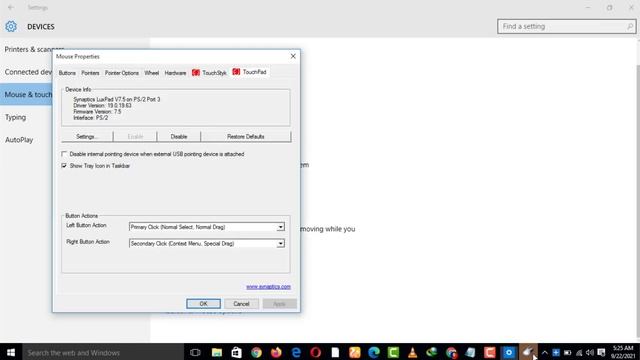Image resolution: width=640 pixels, height=360 pixels.
Task: Close the Mouse Properties dialog
Action: [x=293, y=56]
